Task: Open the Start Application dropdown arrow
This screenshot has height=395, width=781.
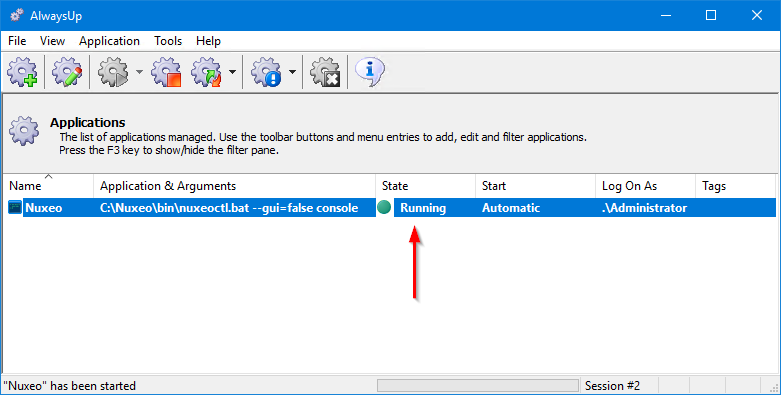Action: [139, 73]
